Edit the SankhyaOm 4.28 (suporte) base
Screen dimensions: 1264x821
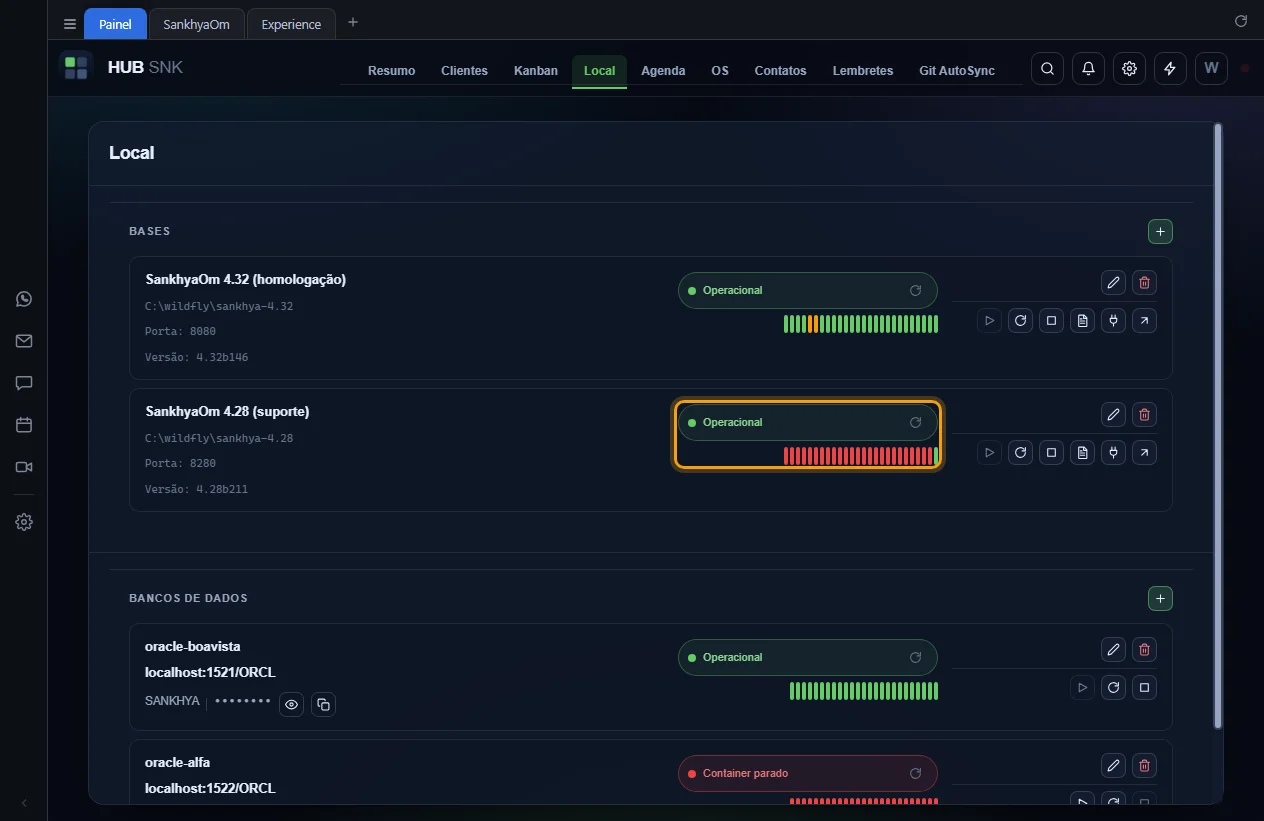coord(1113,414)
